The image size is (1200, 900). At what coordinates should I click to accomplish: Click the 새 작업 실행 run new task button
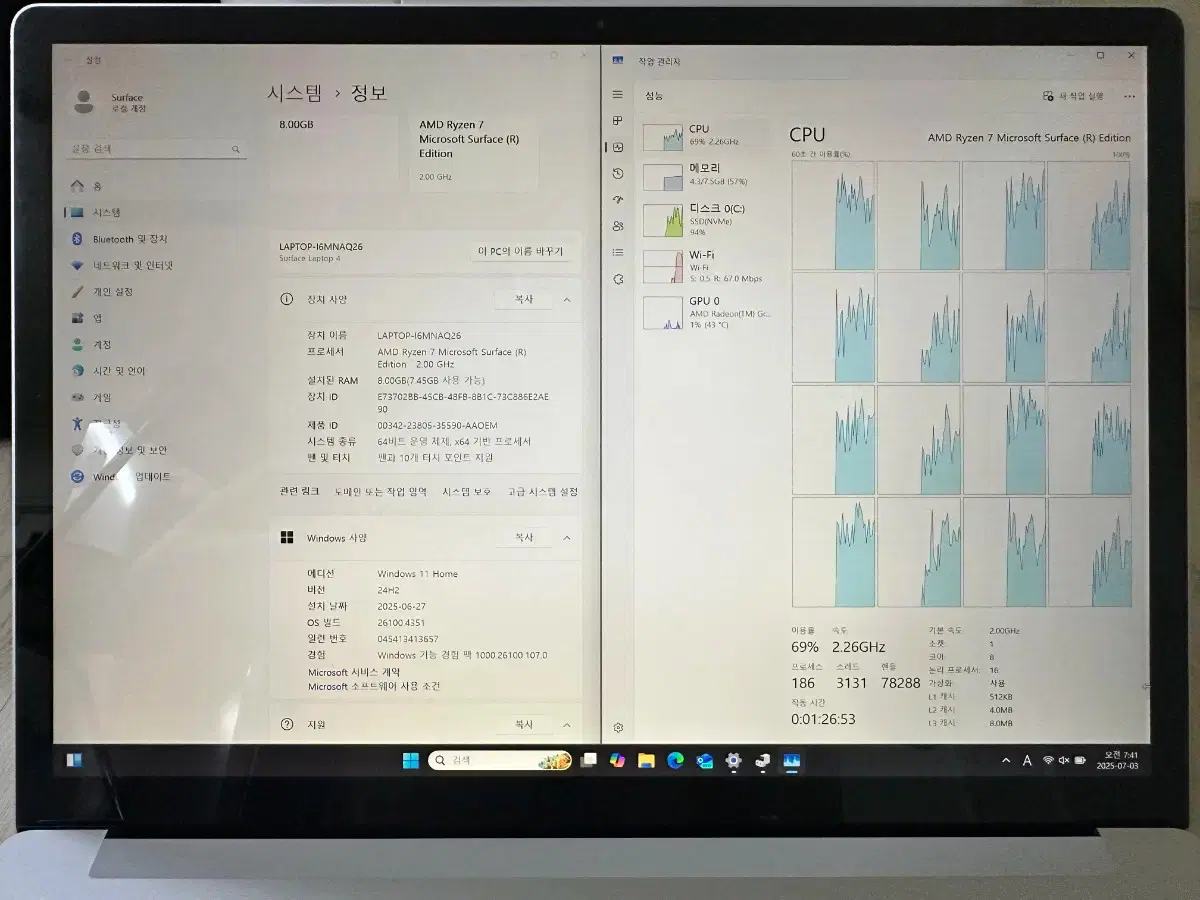tap(1073, 96)
